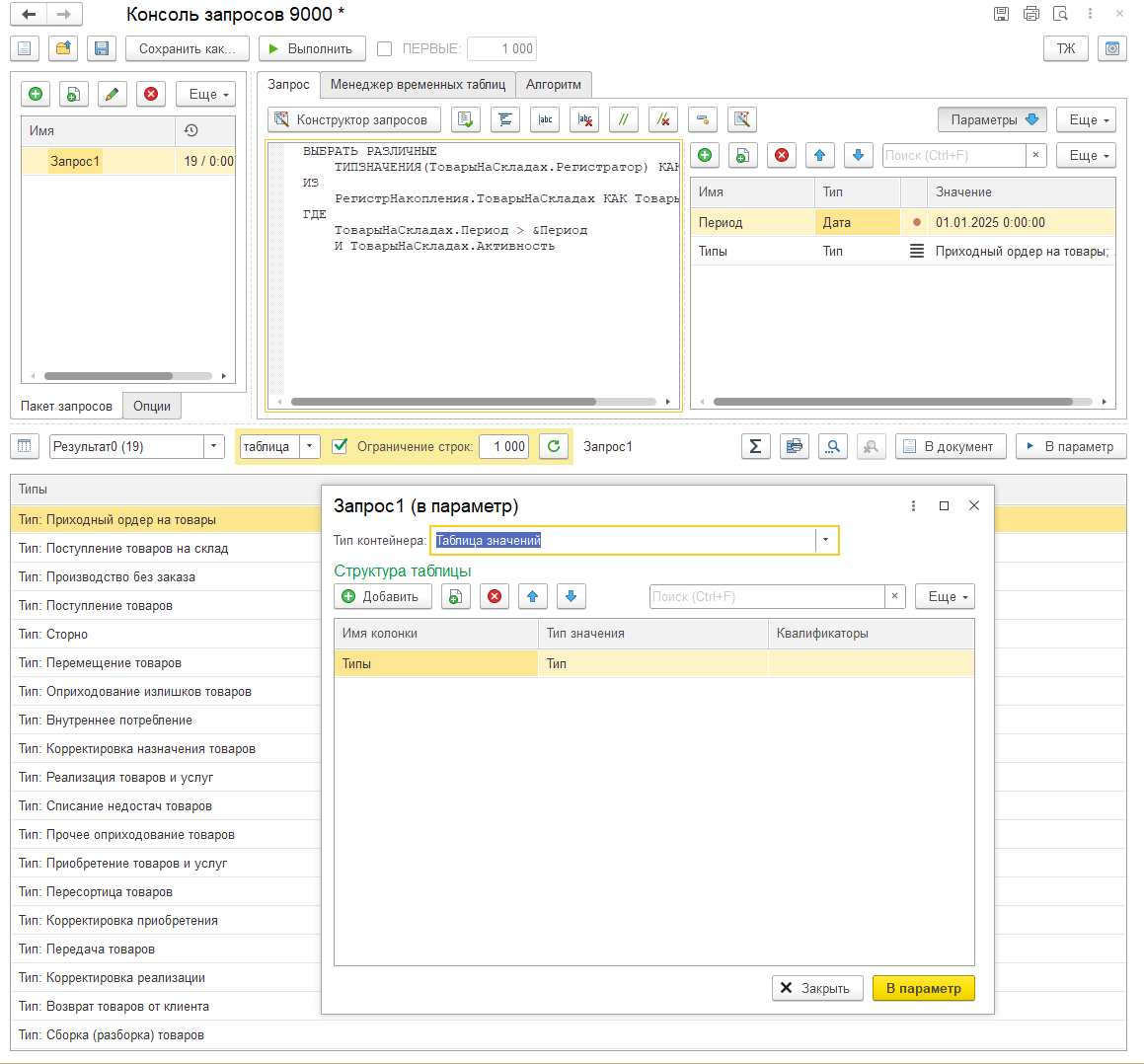
Task: Click the sigma totals icon
Action: click(755, 447)
